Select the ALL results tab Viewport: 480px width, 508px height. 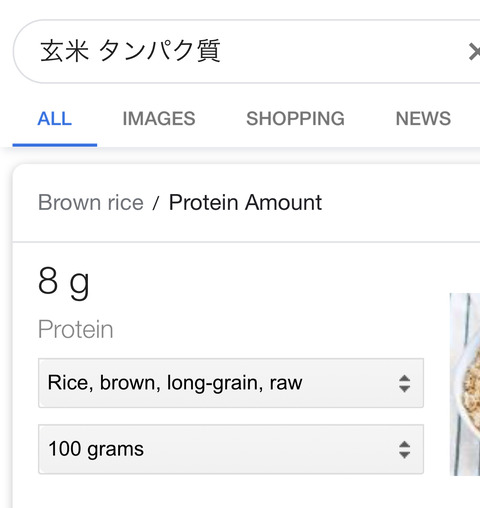coord(55,118)
